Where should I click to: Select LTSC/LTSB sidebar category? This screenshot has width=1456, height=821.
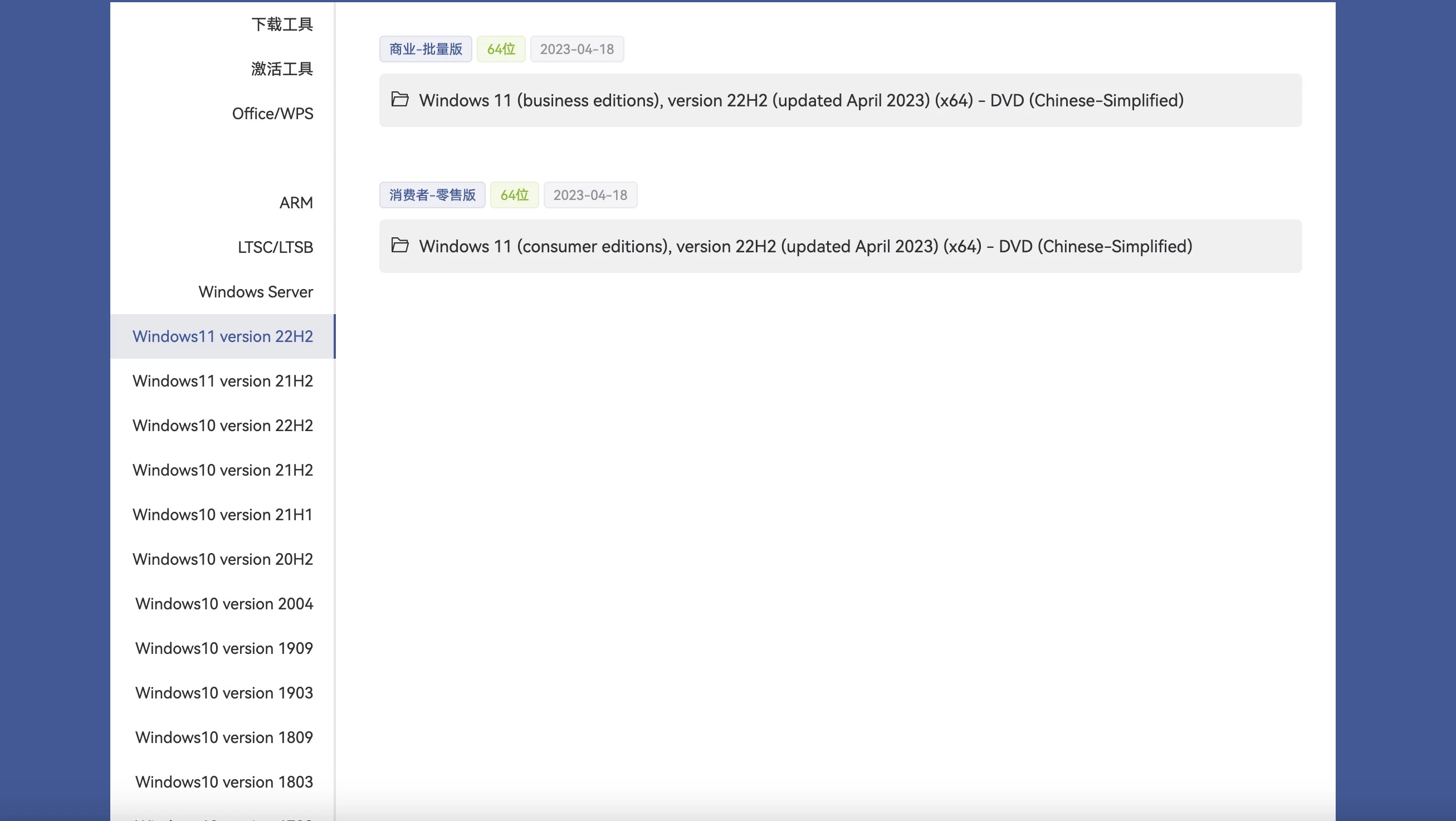(275, 247)
